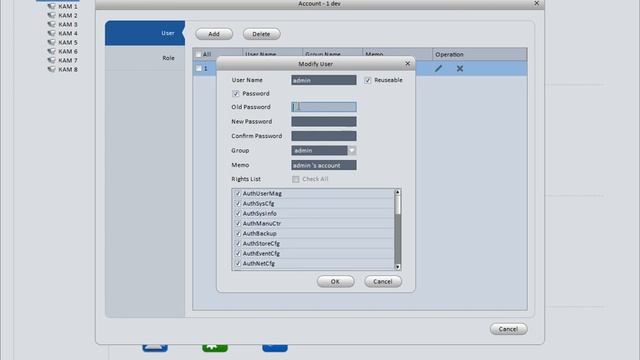Click the Delete user button

(x=261, y=34)
